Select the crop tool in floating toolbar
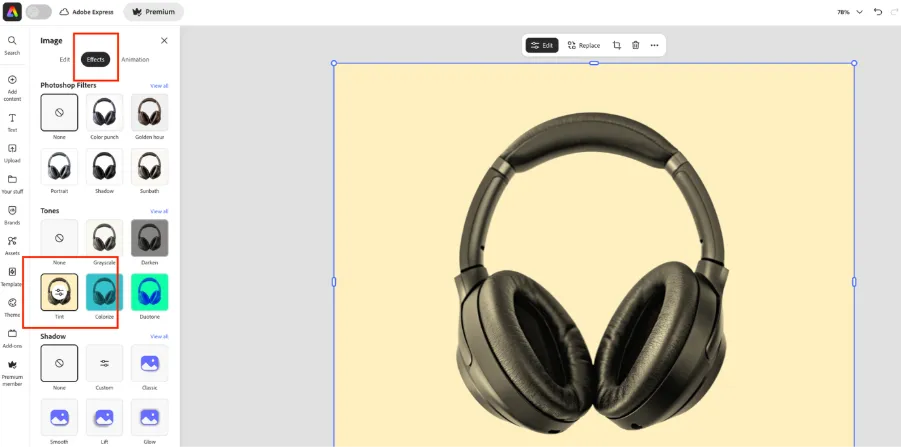Viewport: 901px width, 447px height. click(617, 45)
